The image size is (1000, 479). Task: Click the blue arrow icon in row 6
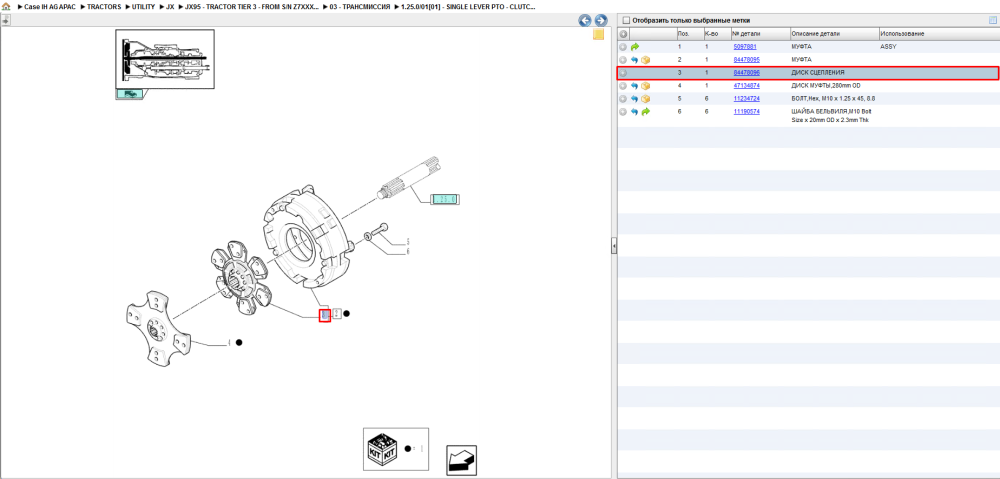pos(635,112)
